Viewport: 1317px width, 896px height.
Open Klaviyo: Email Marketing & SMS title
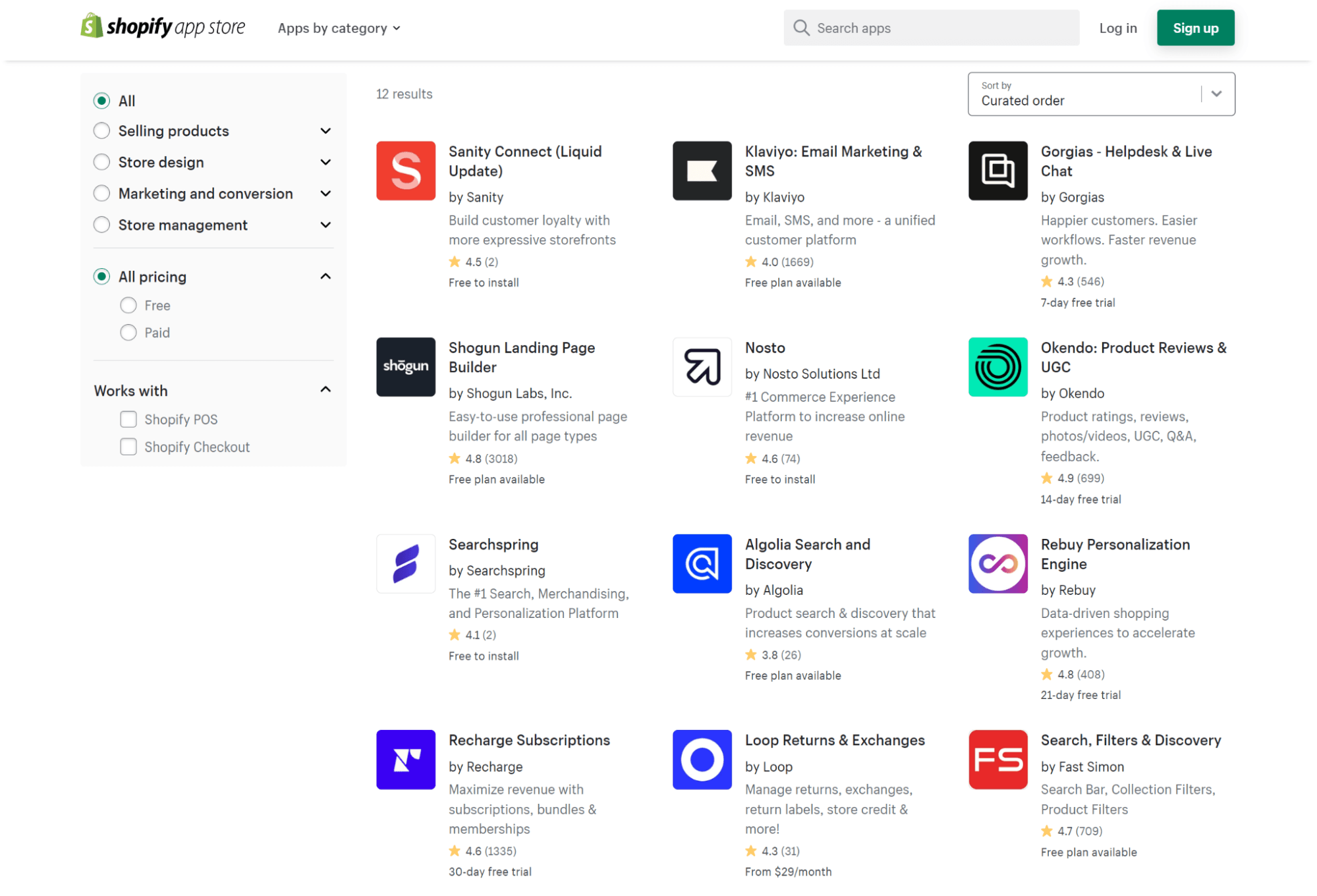[x=833, y=161]
